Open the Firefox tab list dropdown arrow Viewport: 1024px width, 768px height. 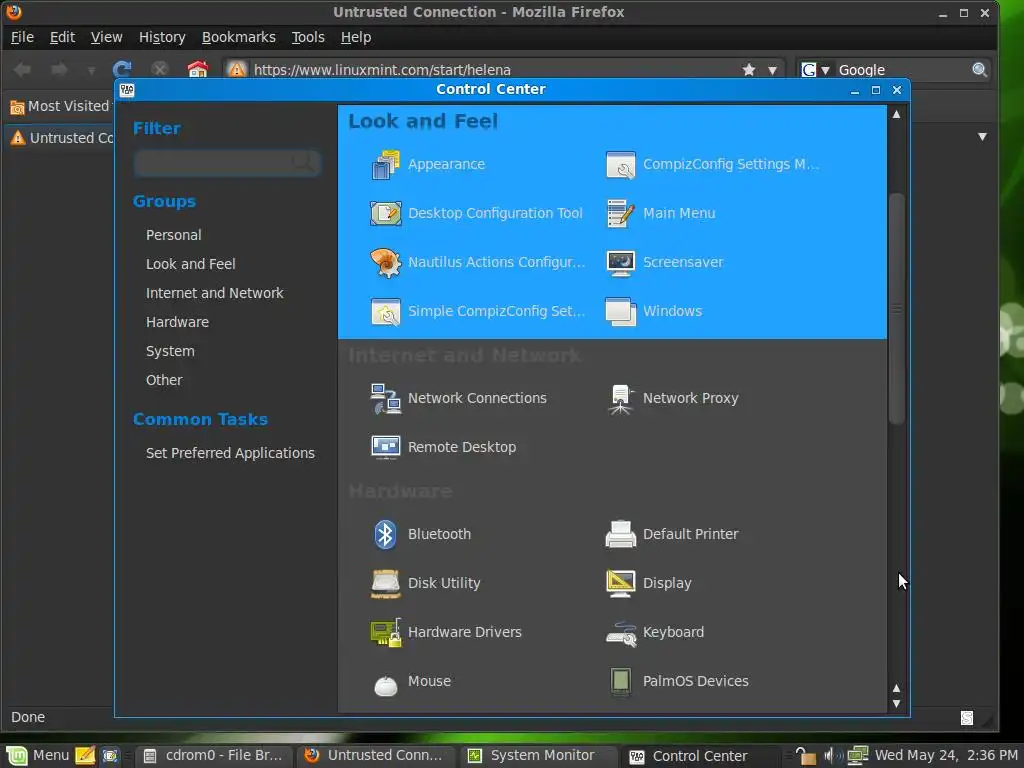tap(982, 137)
